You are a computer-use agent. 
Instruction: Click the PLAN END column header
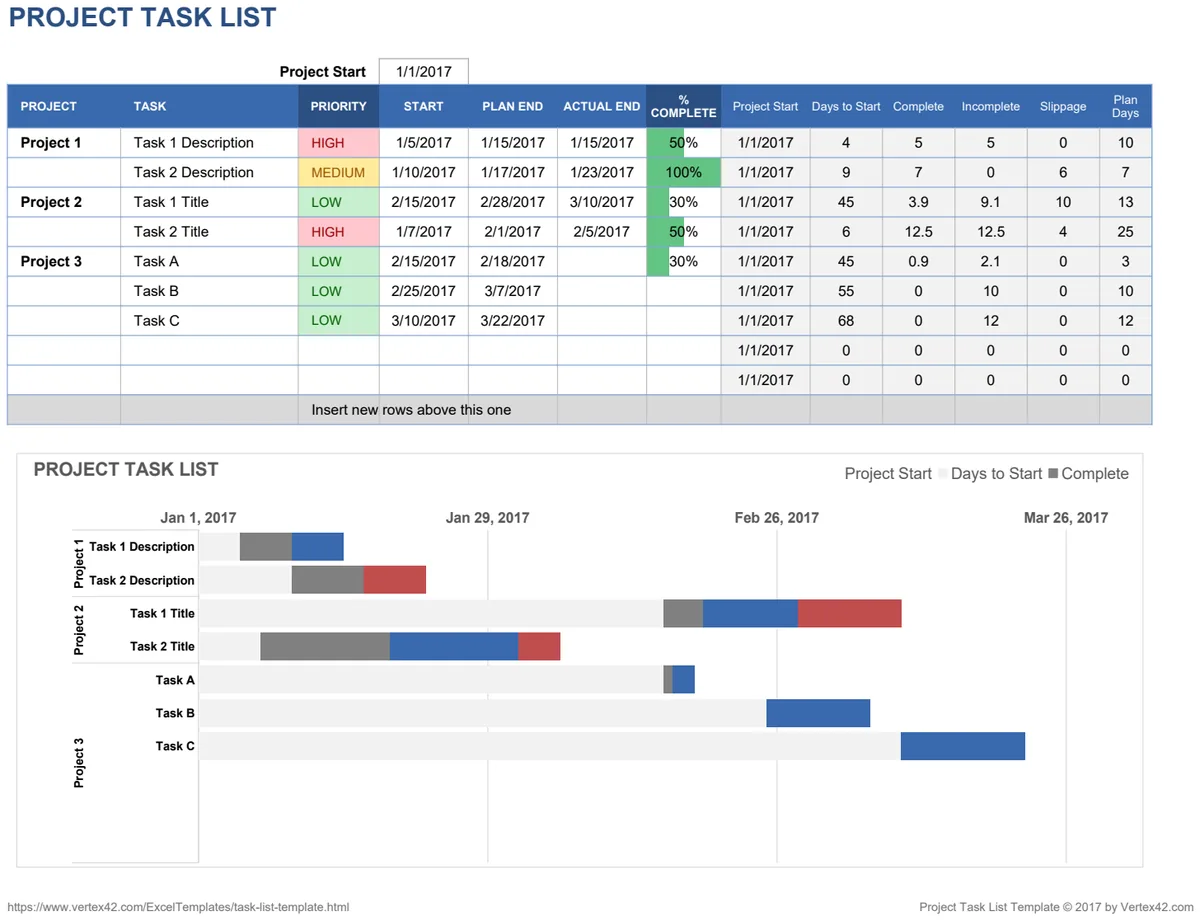pos(513,106)
